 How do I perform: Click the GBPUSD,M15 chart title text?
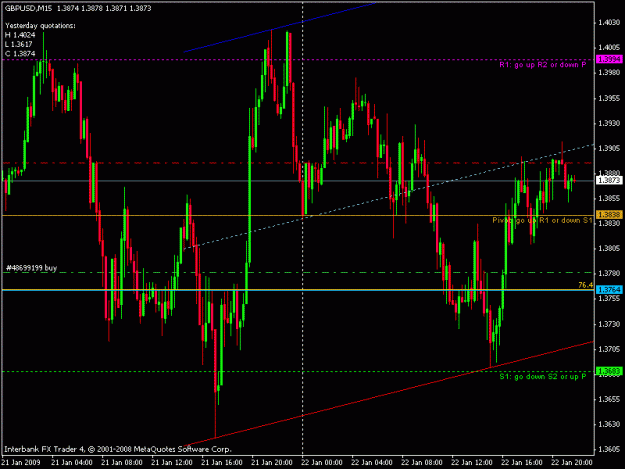[x=28, y=8]
